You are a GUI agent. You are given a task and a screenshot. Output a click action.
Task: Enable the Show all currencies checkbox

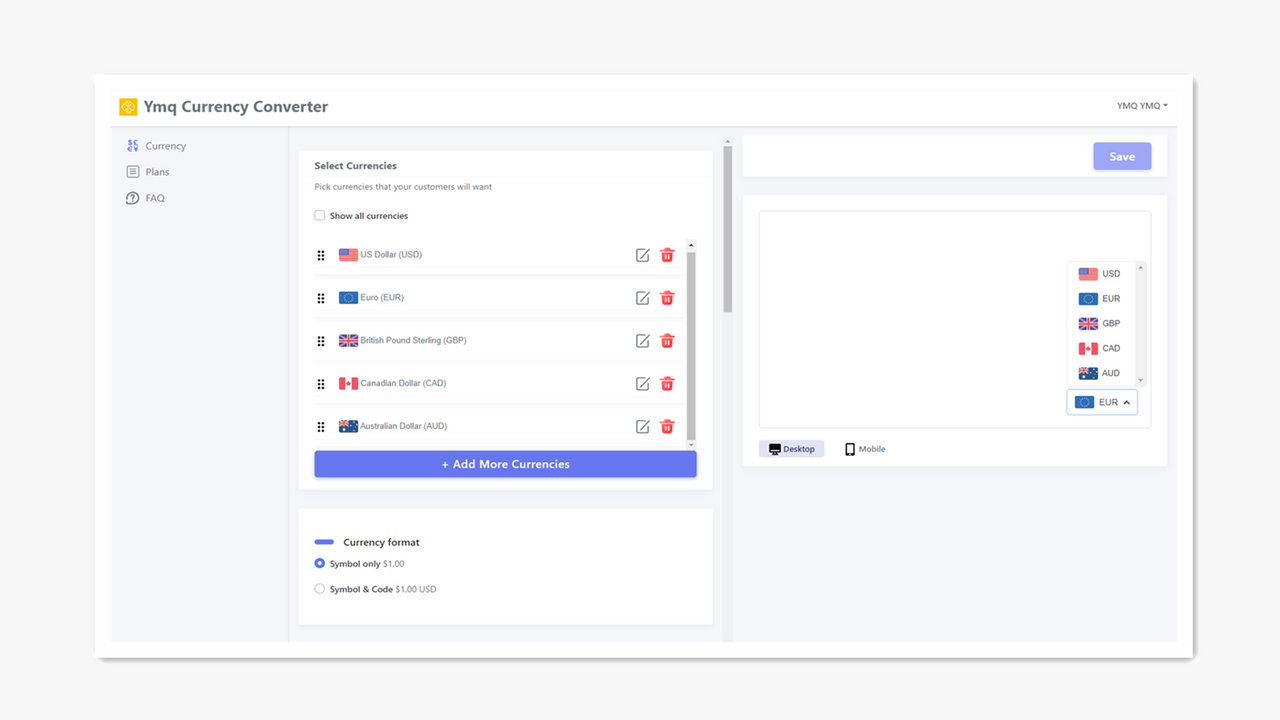(320, 215)
